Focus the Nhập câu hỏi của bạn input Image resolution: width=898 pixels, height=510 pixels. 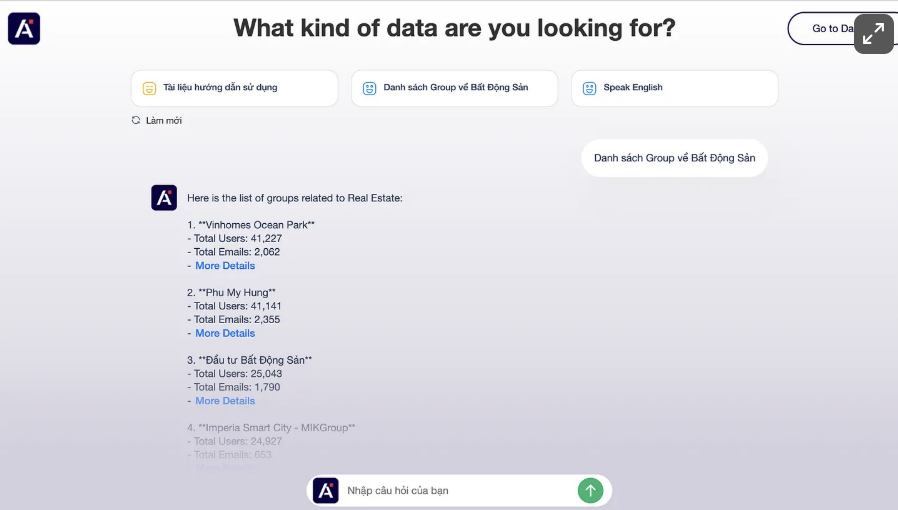(458, 491)
